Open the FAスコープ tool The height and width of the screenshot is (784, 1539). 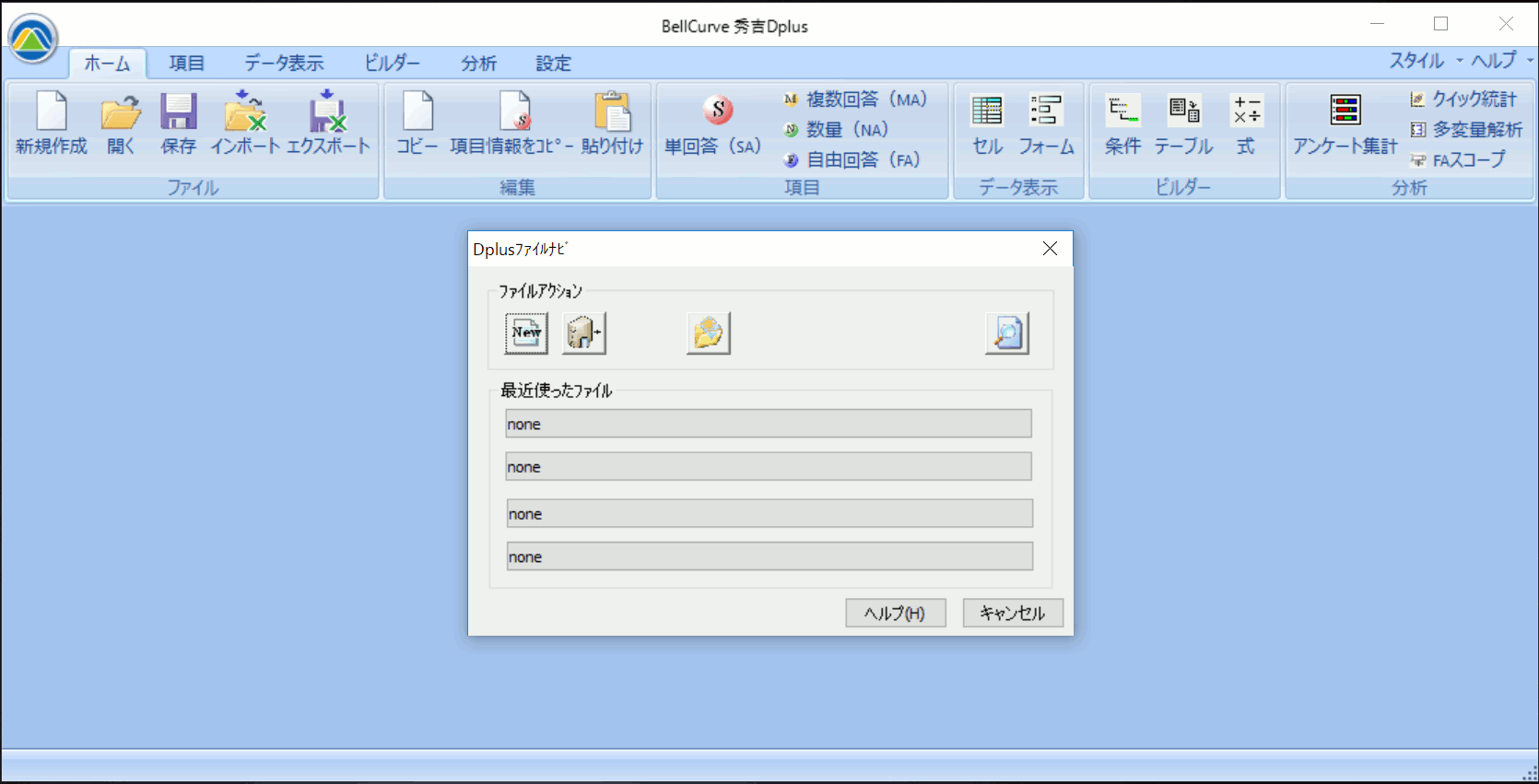[x=1458, y=160]
